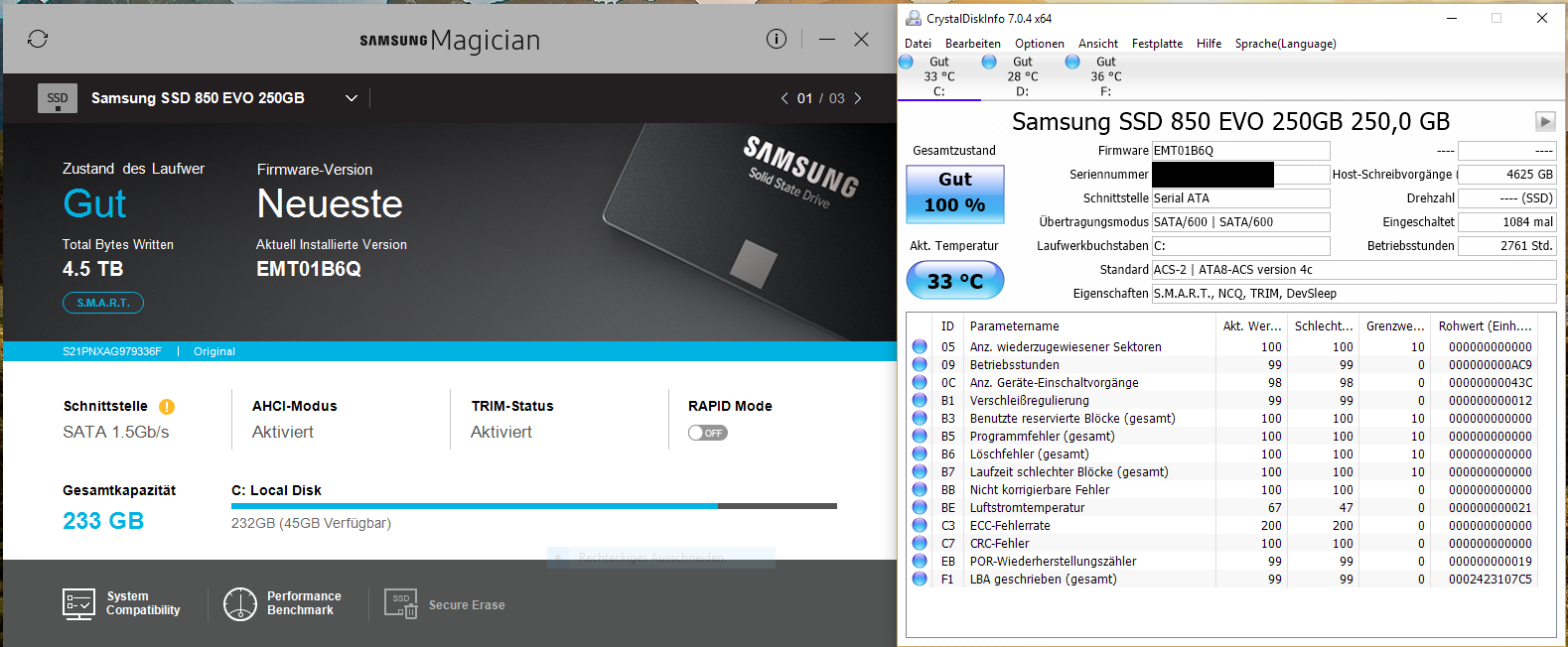This screenshot has height=647, width=1568.
Task: Click the SSD badge icon beside drive name
Action: pyautogui.click(x=58, y=98)
